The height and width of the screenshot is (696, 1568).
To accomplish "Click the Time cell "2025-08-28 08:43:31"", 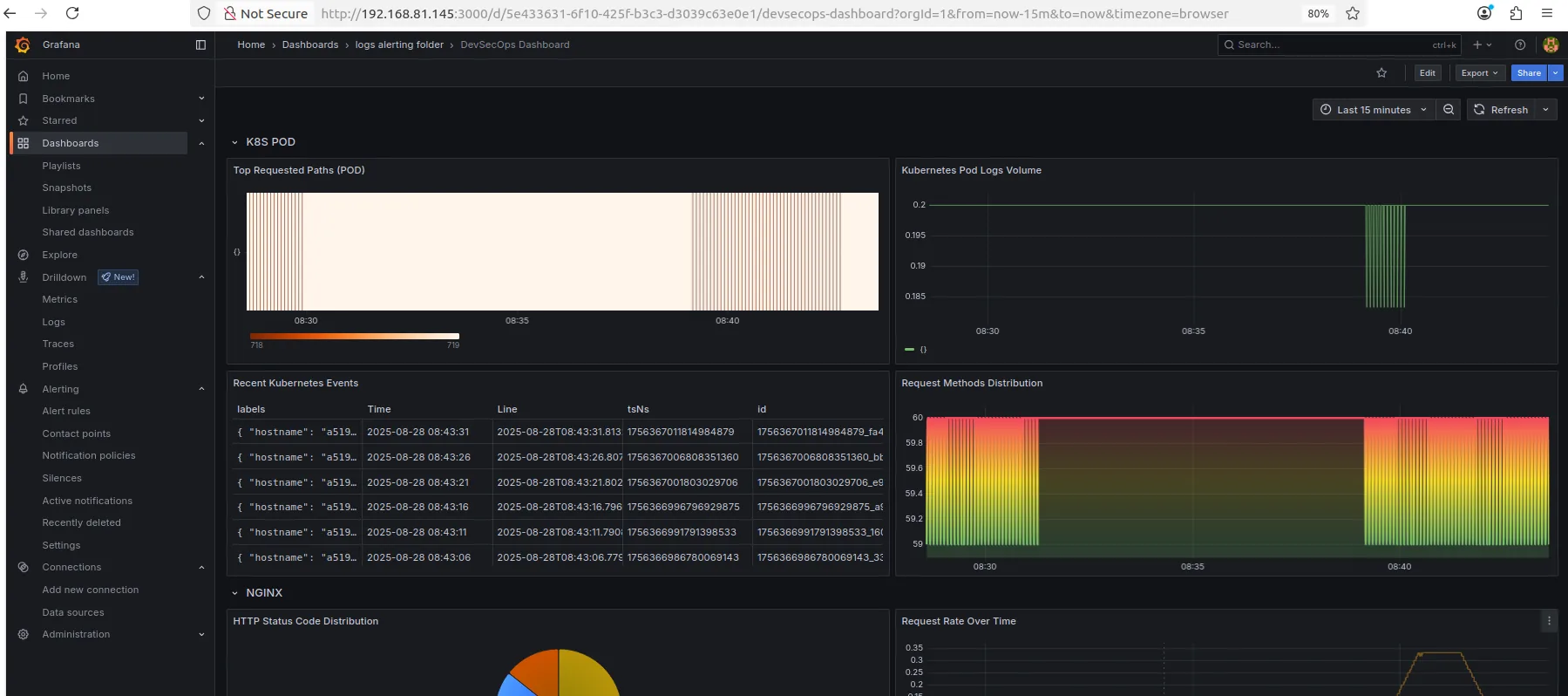I will coord(418,432).
